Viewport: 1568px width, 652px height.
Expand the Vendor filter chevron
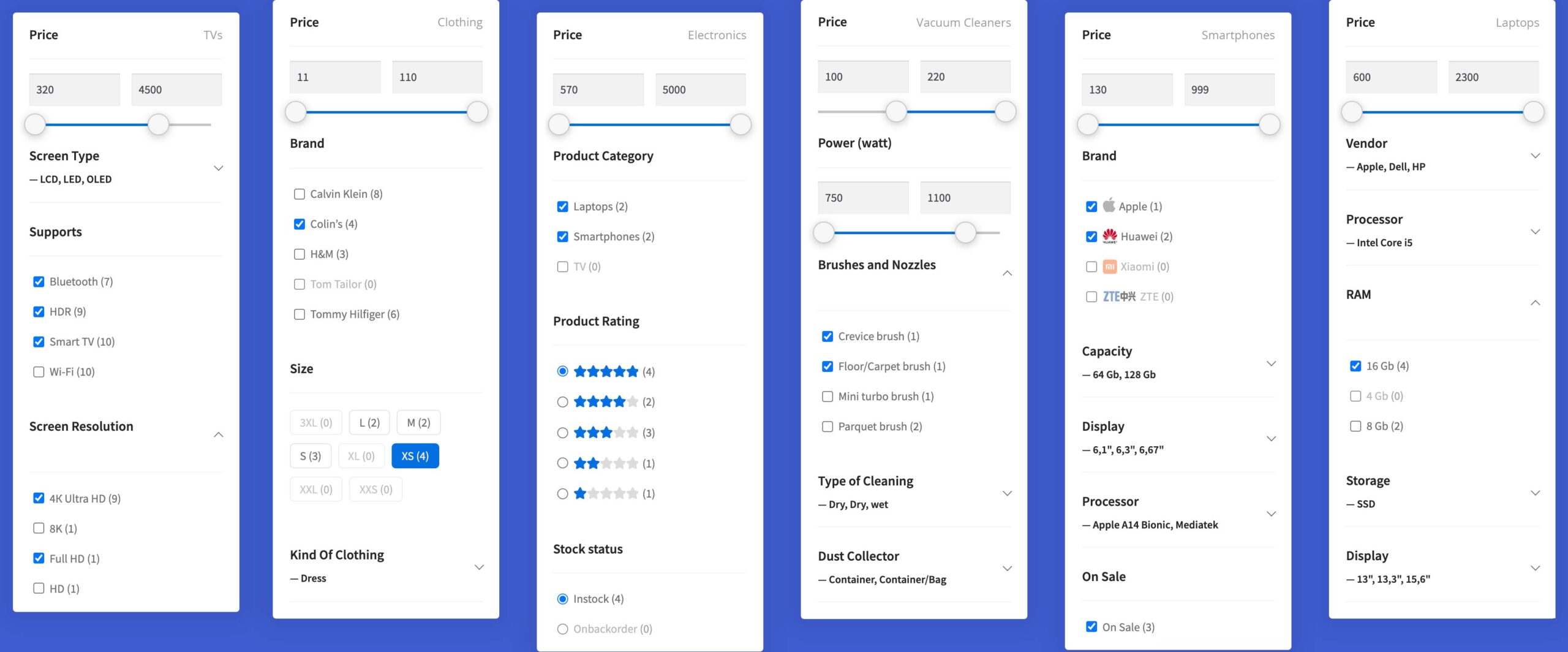click(1535, 156)
